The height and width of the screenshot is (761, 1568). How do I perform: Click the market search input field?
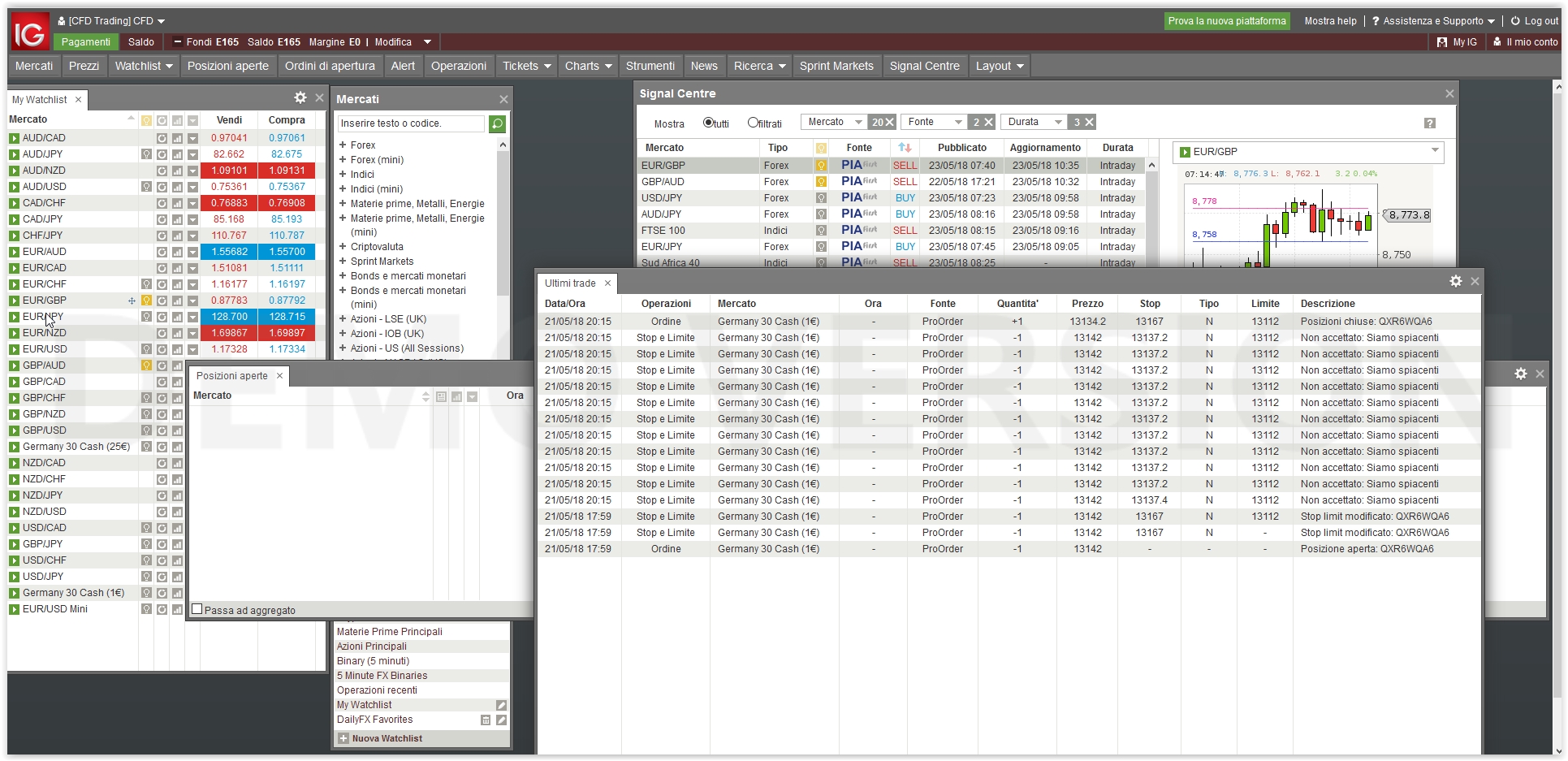[x=411, y=123]
